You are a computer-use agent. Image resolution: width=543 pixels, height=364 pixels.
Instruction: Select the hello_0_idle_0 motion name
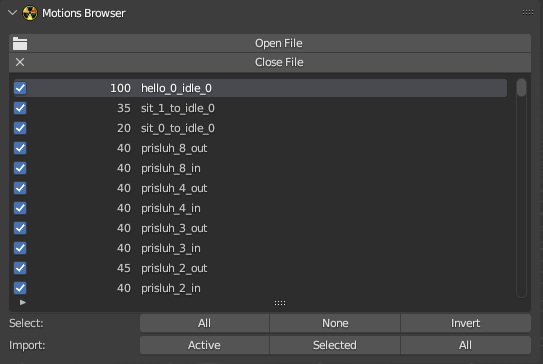[x=176, y=88]
